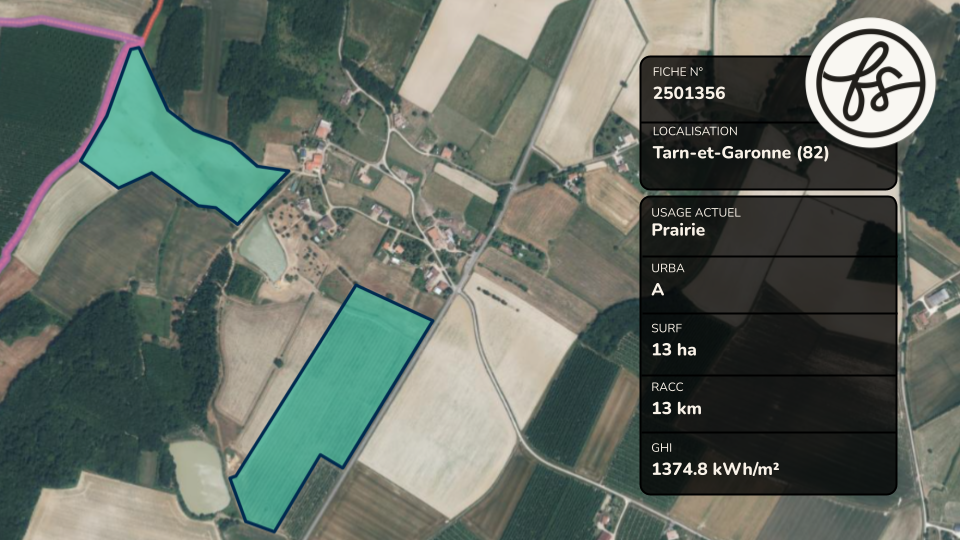The image size is (960, 540).
Task: Click the URBA value A
Action: [x=658, y=290]
